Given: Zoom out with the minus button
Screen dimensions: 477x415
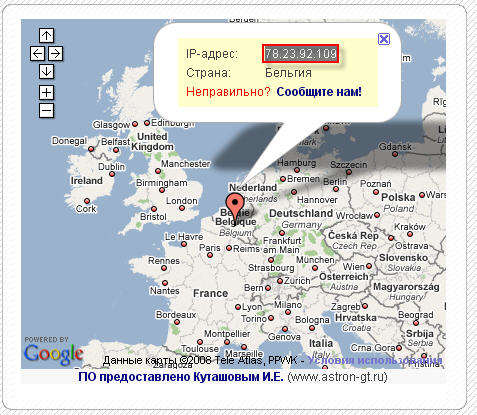Looking at the screenshot, I should tap(46, 110).
